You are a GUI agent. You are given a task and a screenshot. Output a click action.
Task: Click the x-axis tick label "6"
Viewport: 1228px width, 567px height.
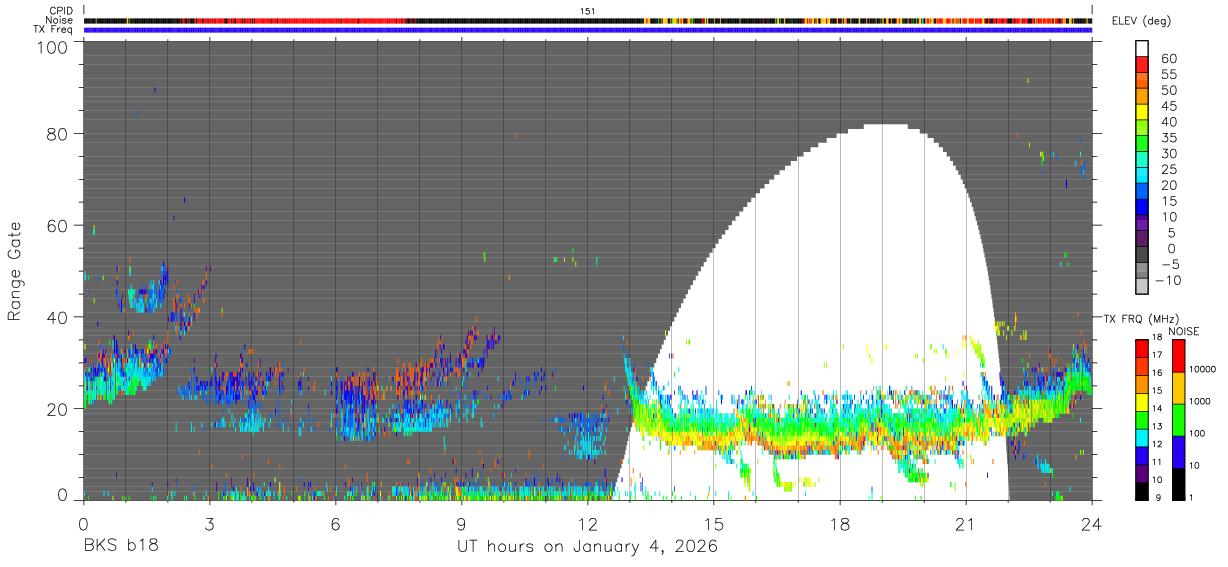pyautogui.click(x=335, y=523)
